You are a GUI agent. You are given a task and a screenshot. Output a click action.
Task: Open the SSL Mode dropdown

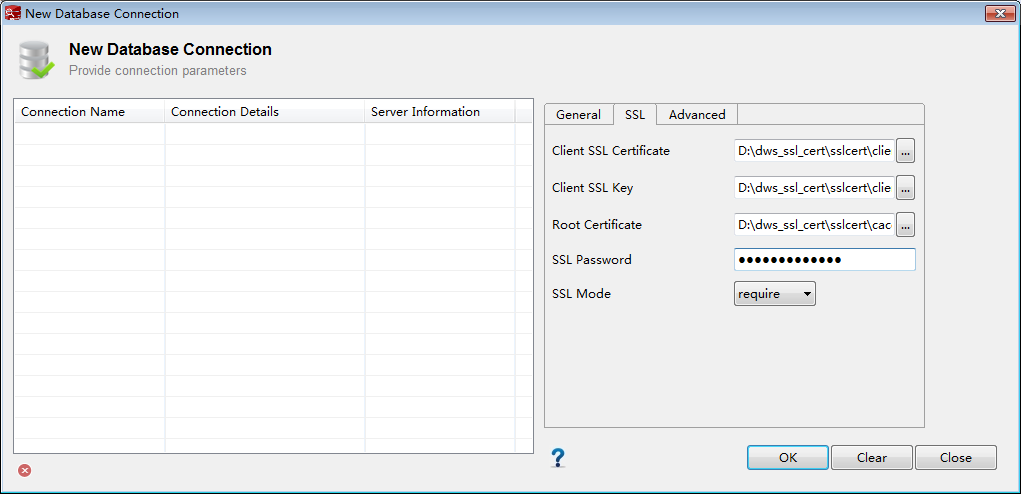[x=775, y=294]
